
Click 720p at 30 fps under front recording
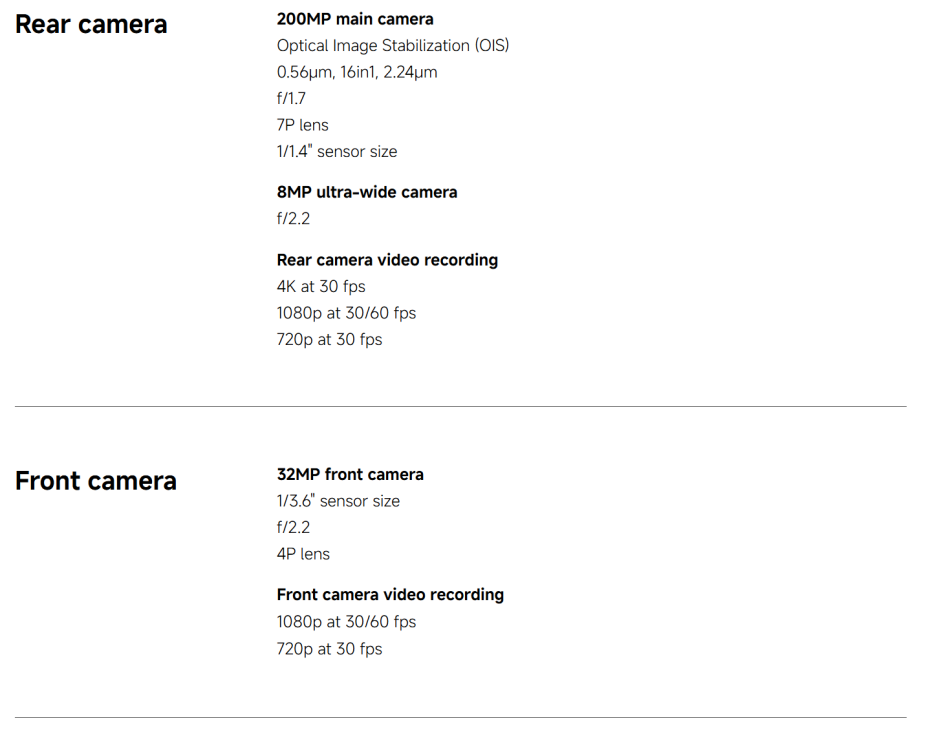coord(329,649)
